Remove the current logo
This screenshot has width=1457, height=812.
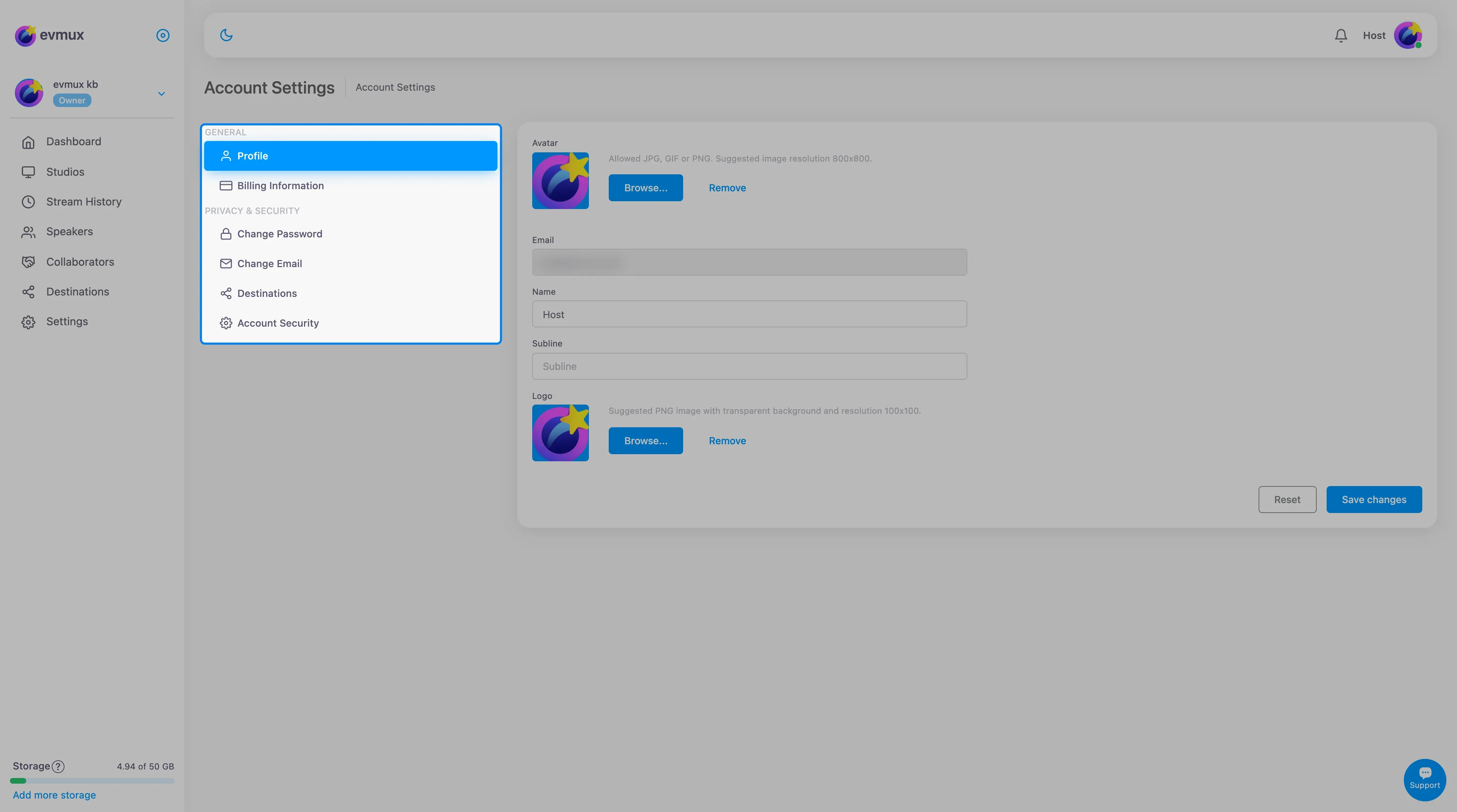[x=727, y=440]
